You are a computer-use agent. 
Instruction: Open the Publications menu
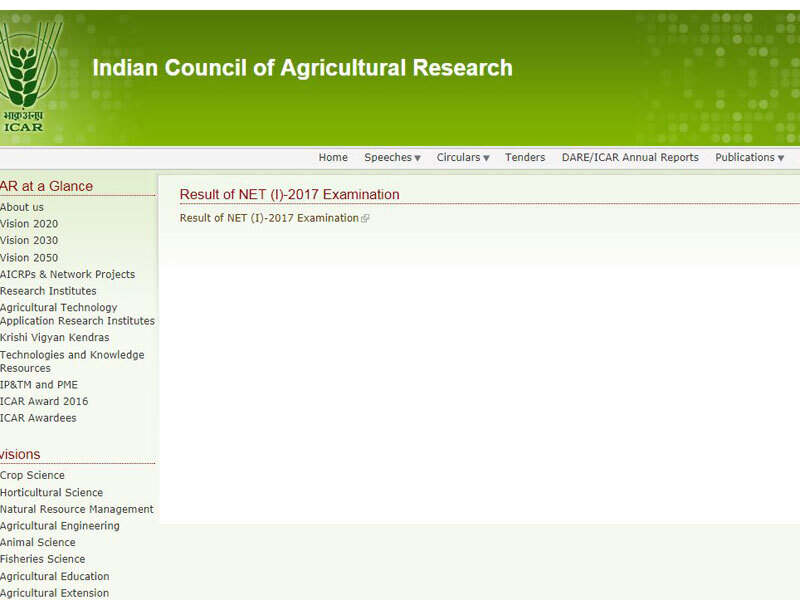click(745, 157)
